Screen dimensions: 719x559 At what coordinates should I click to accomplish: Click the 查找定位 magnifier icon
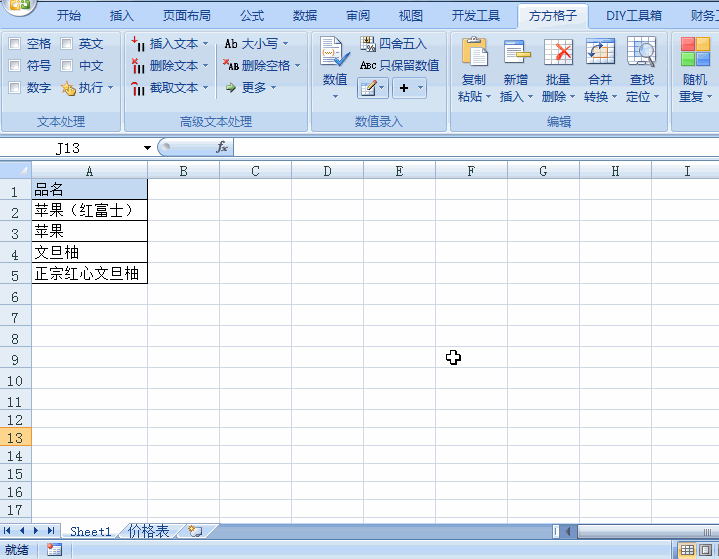click(641, 54)
